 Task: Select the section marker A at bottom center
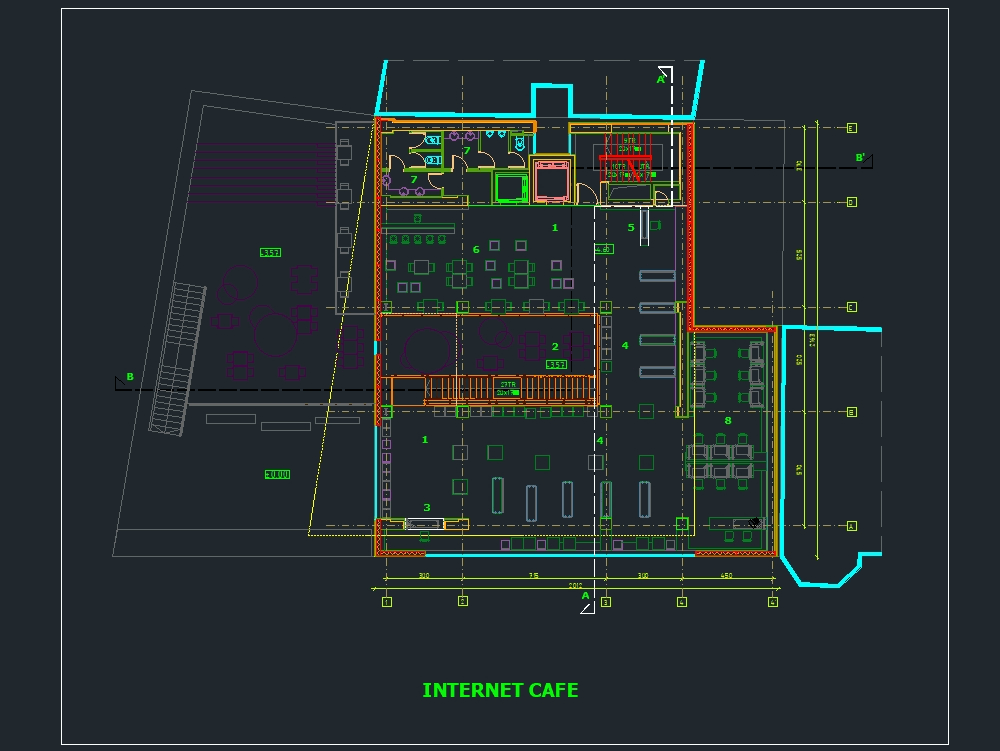[x=585, y=595]
